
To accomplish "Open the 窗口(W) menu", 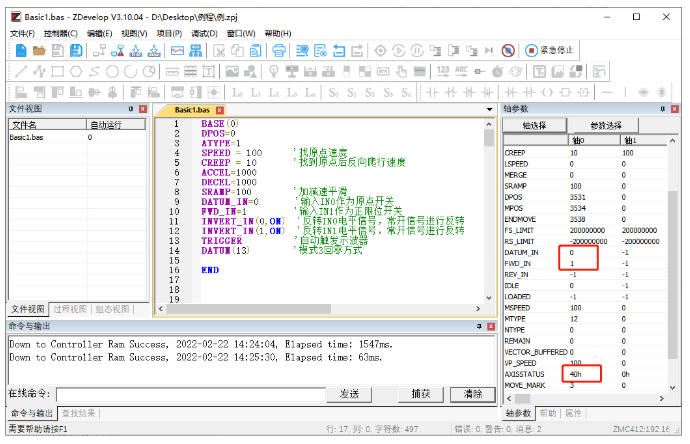I will (x=241, y=33).
